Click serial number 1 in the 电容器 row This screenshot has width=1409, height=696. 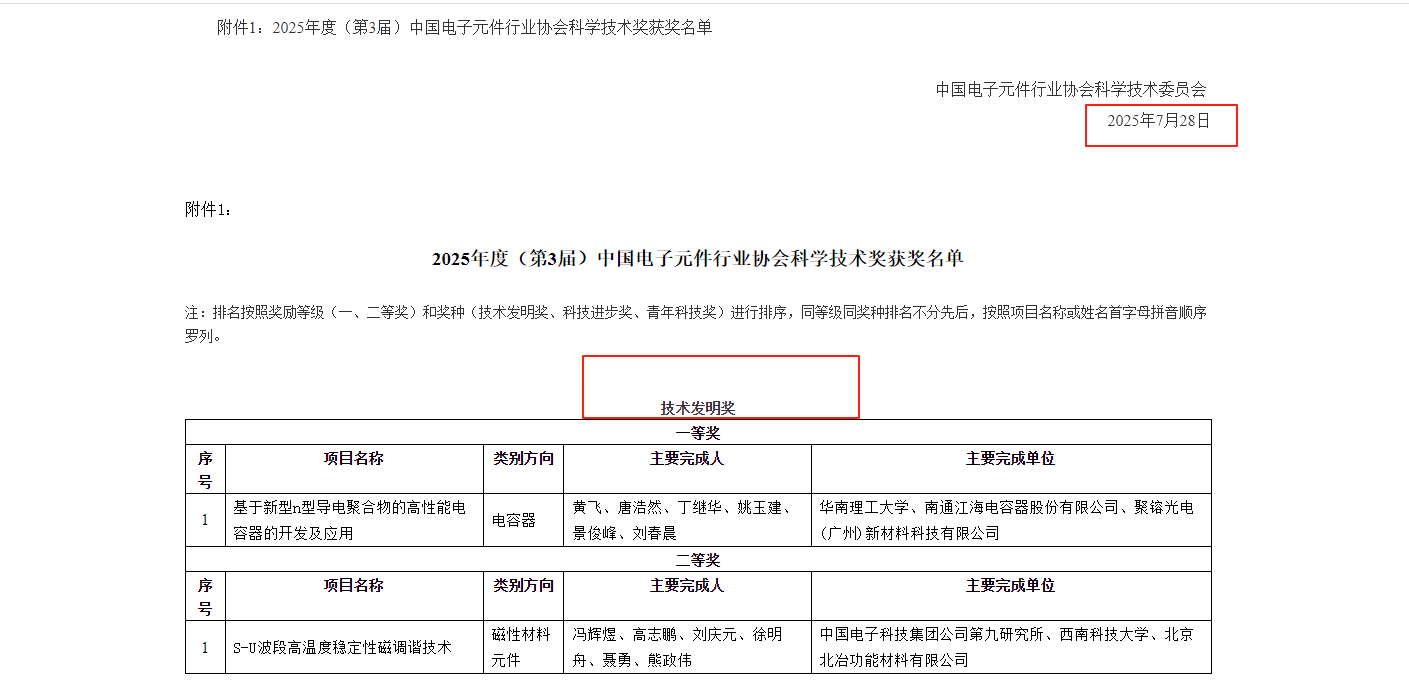[x=205, y=520]
